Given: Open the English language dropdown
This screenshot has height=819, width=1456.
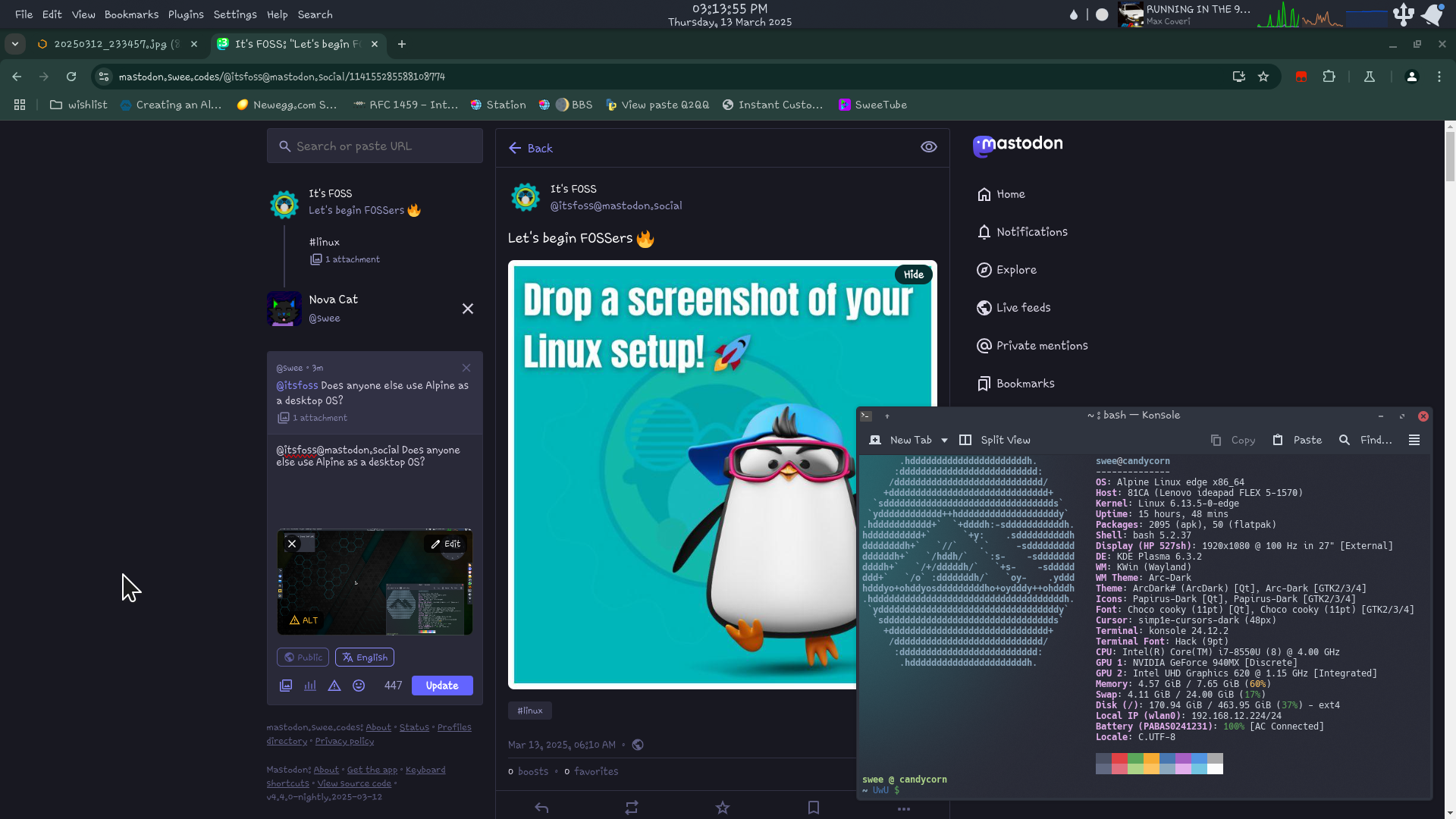Looking at the screenshot, I should pos(365,657).
